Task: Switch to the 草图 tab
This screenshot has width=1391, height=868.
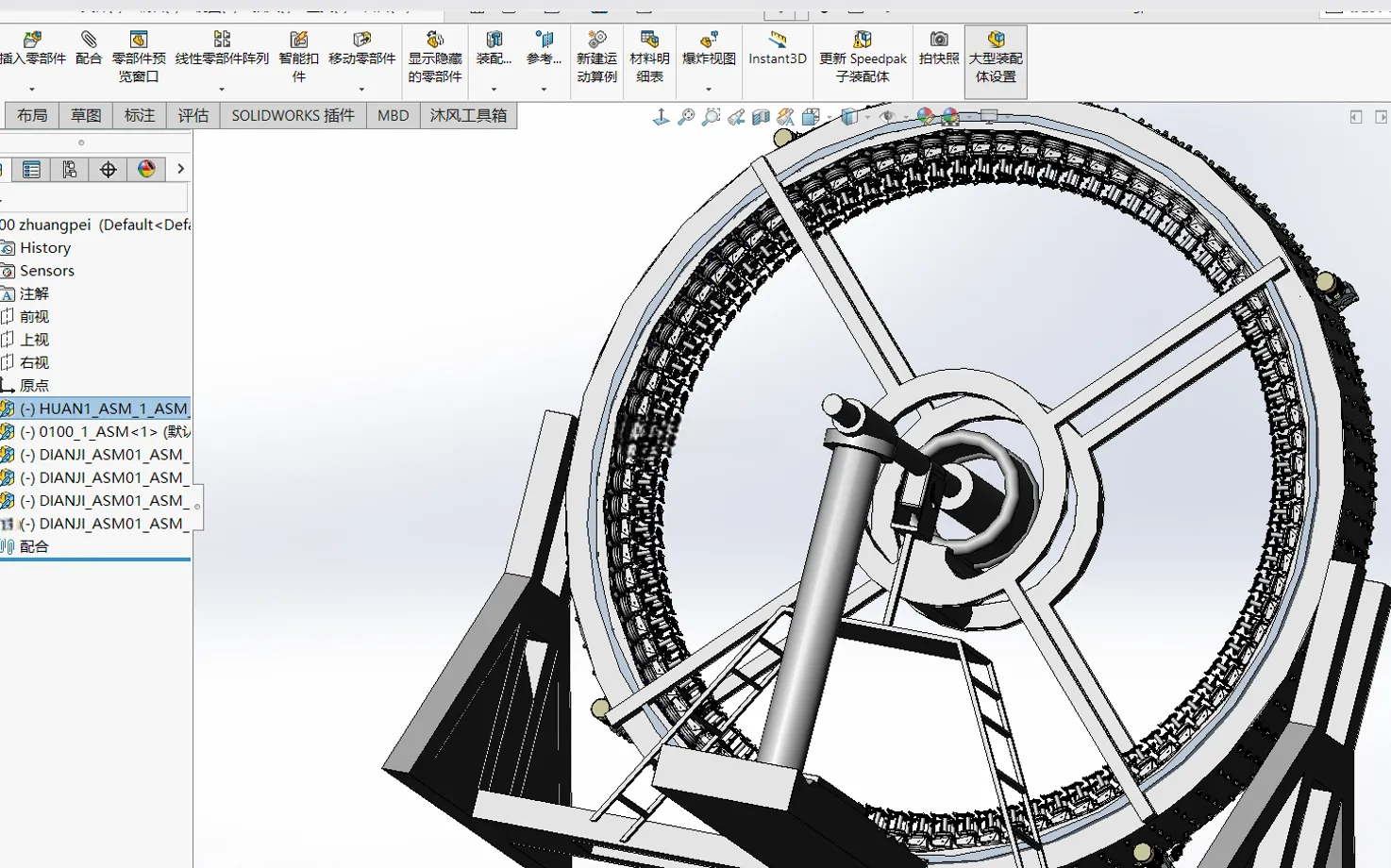Action: [86, 115]
